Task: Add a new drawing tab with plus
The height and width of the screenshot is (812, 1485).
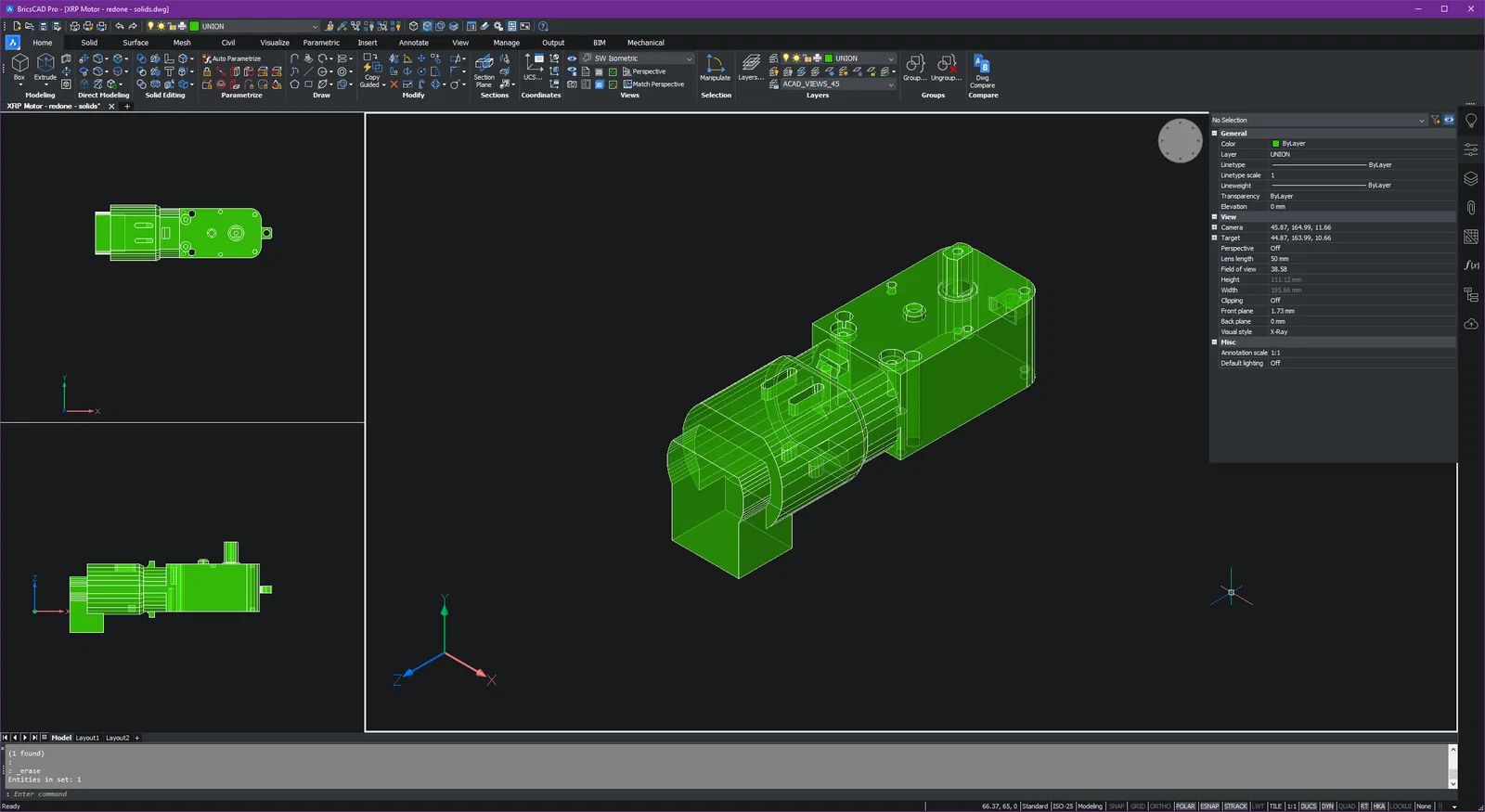Action: 127,107
